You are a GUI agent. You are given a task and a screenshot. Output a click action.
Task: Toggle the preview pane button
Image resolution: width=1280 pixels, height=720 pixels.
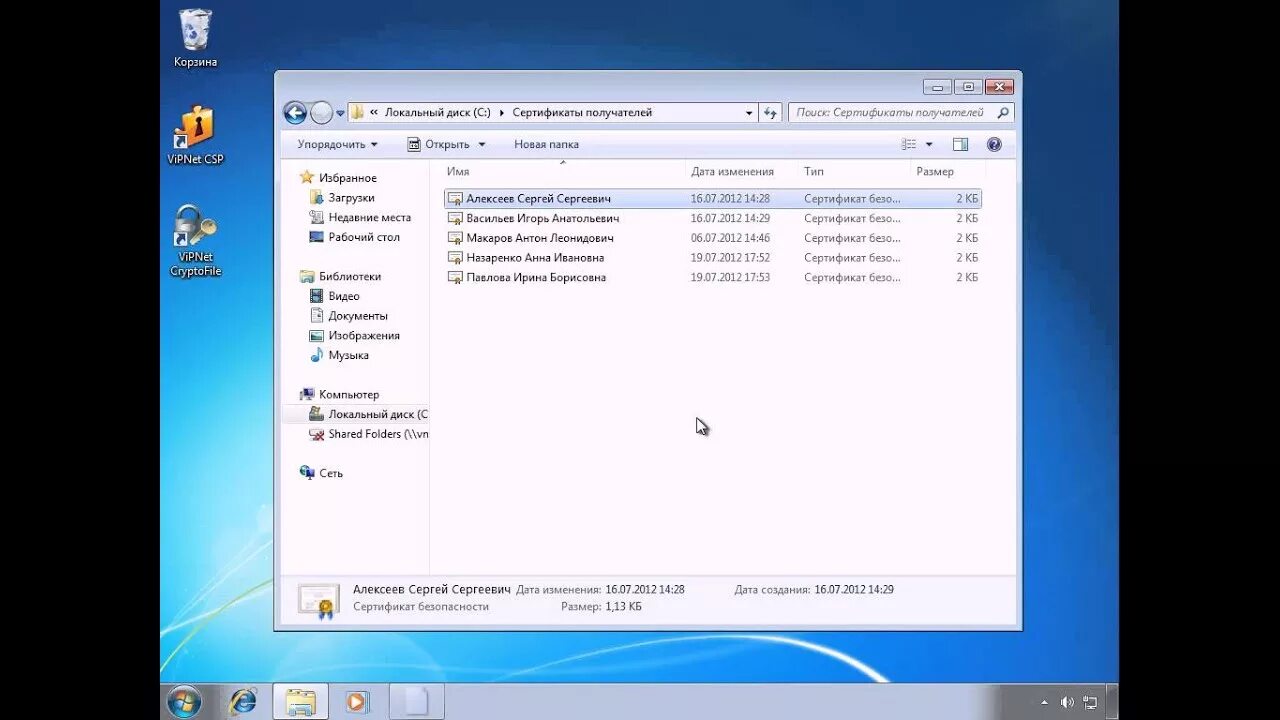[x=960, y=144]
